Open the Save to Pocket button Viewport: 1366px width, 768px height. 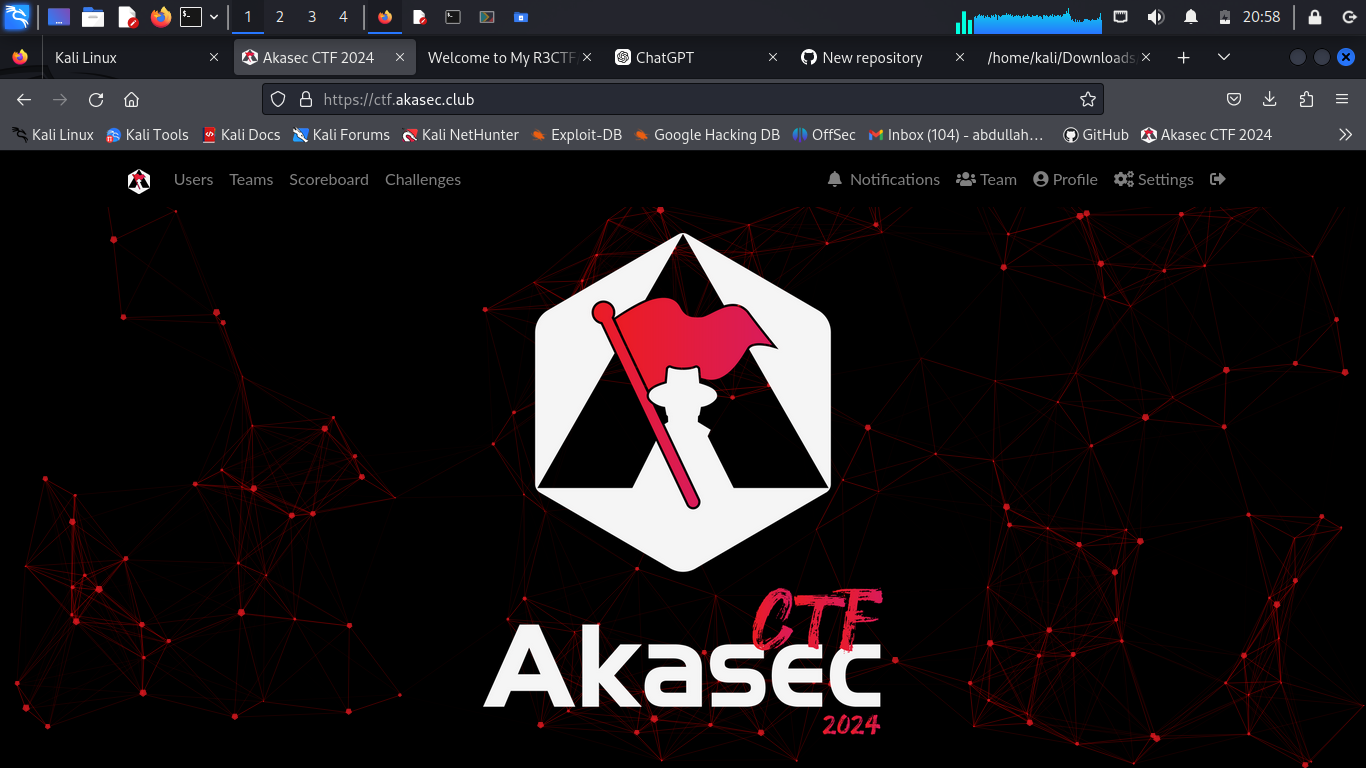[x=1234, y=99]
